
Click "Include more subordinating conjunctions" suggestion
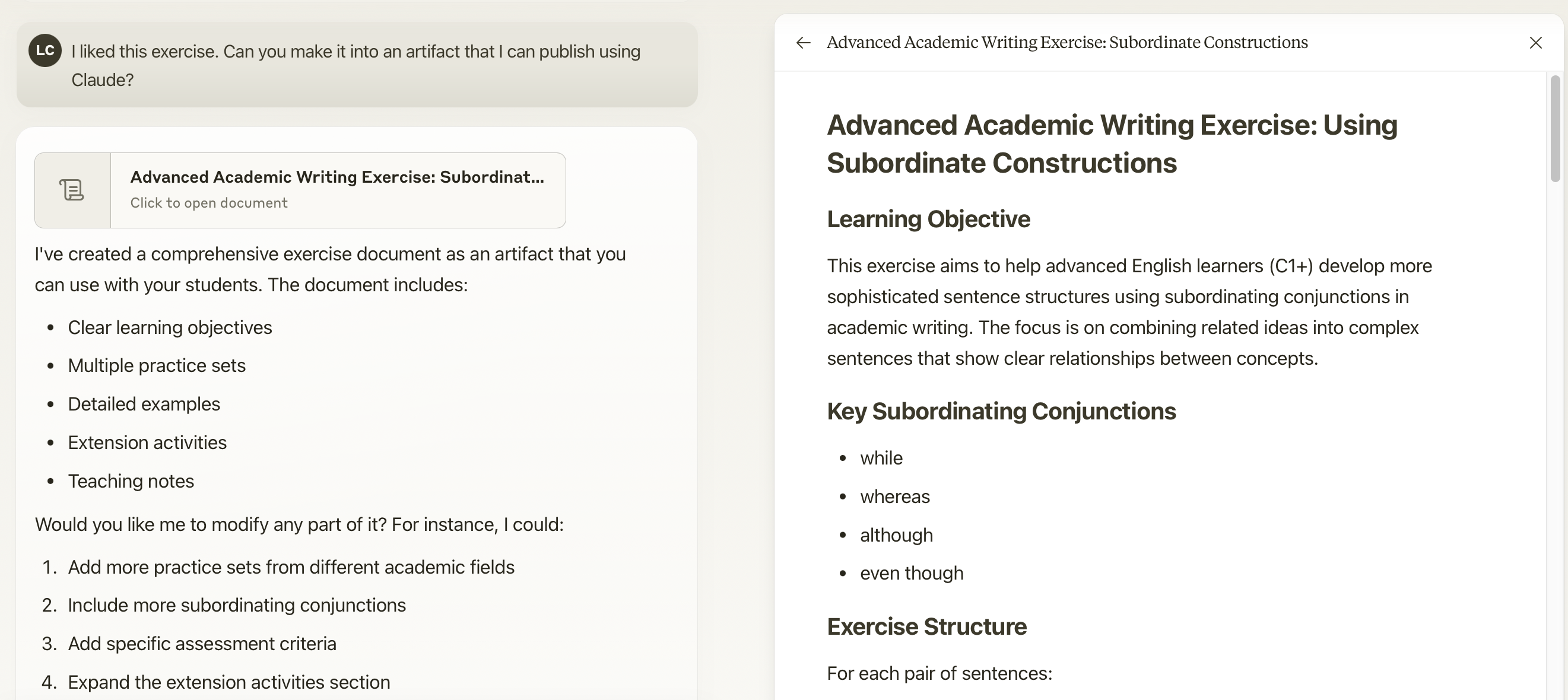pos(237,606)
